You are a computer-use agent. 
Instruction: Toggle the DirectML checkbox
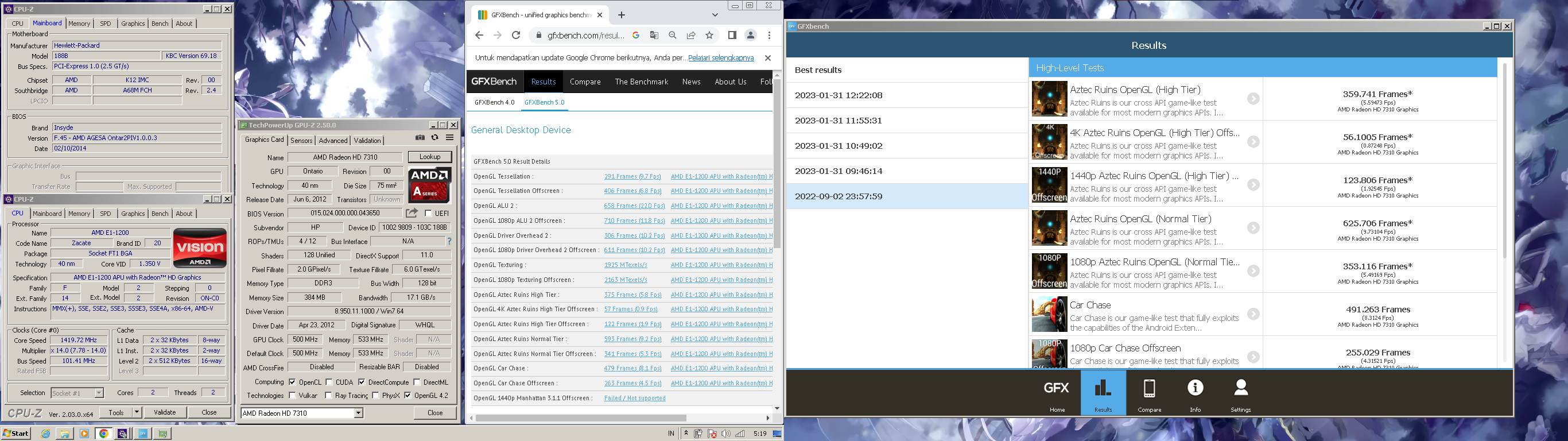click(x=416, y=382)
